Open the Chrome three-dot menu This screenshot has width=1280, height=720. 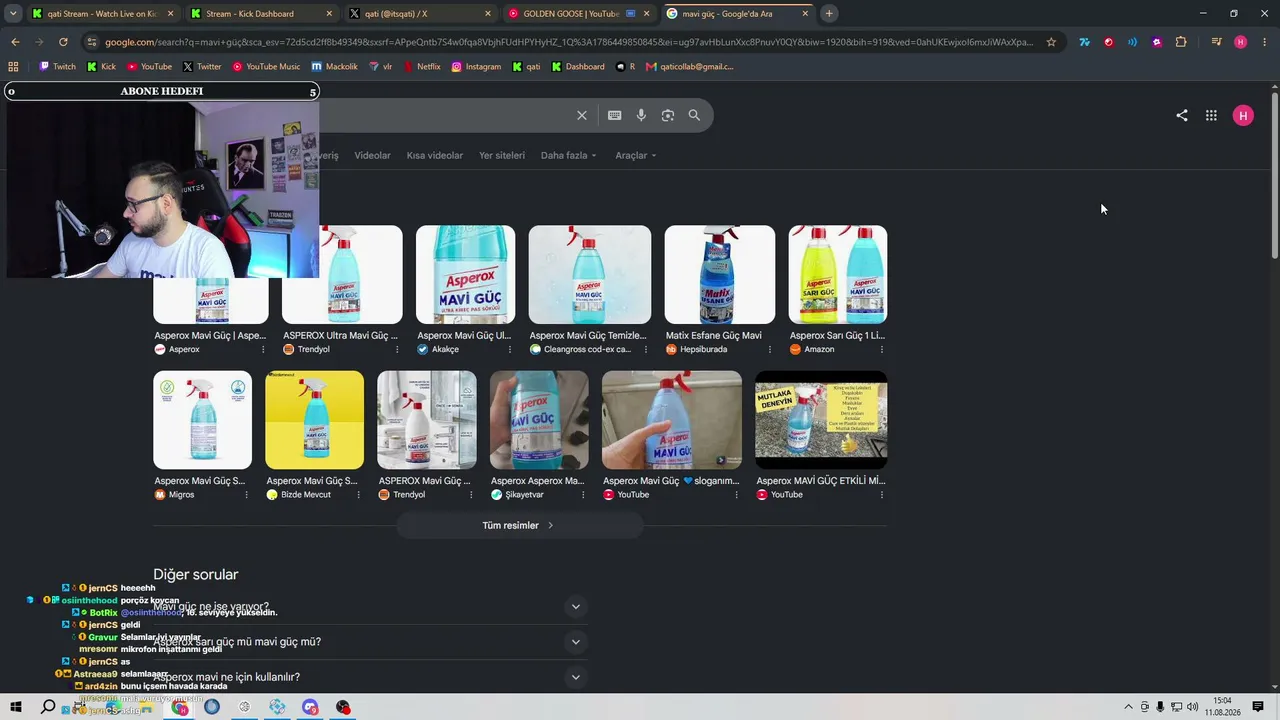[x=1264, y=42]
